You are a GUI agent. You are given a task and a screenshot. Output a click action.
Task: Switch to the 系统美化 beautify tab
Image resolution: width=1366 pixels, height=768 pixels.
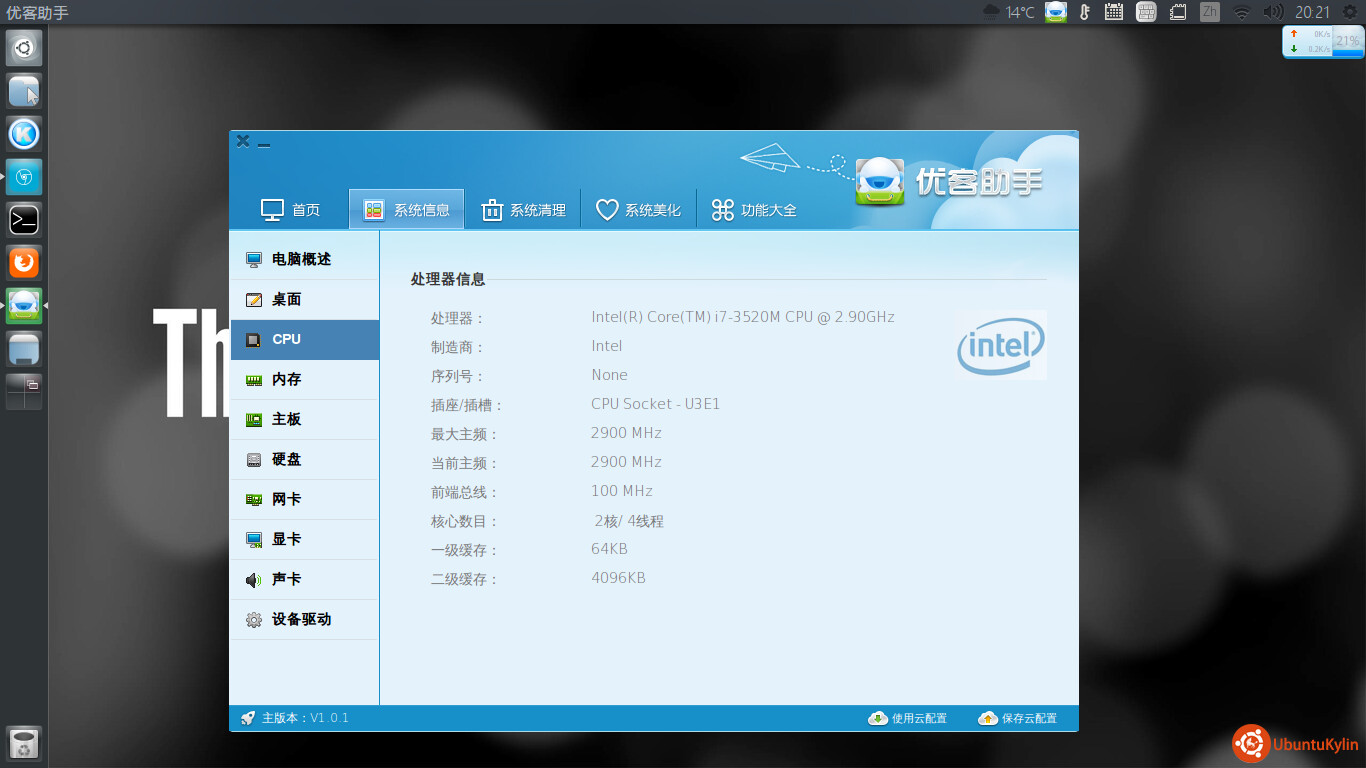638,210
